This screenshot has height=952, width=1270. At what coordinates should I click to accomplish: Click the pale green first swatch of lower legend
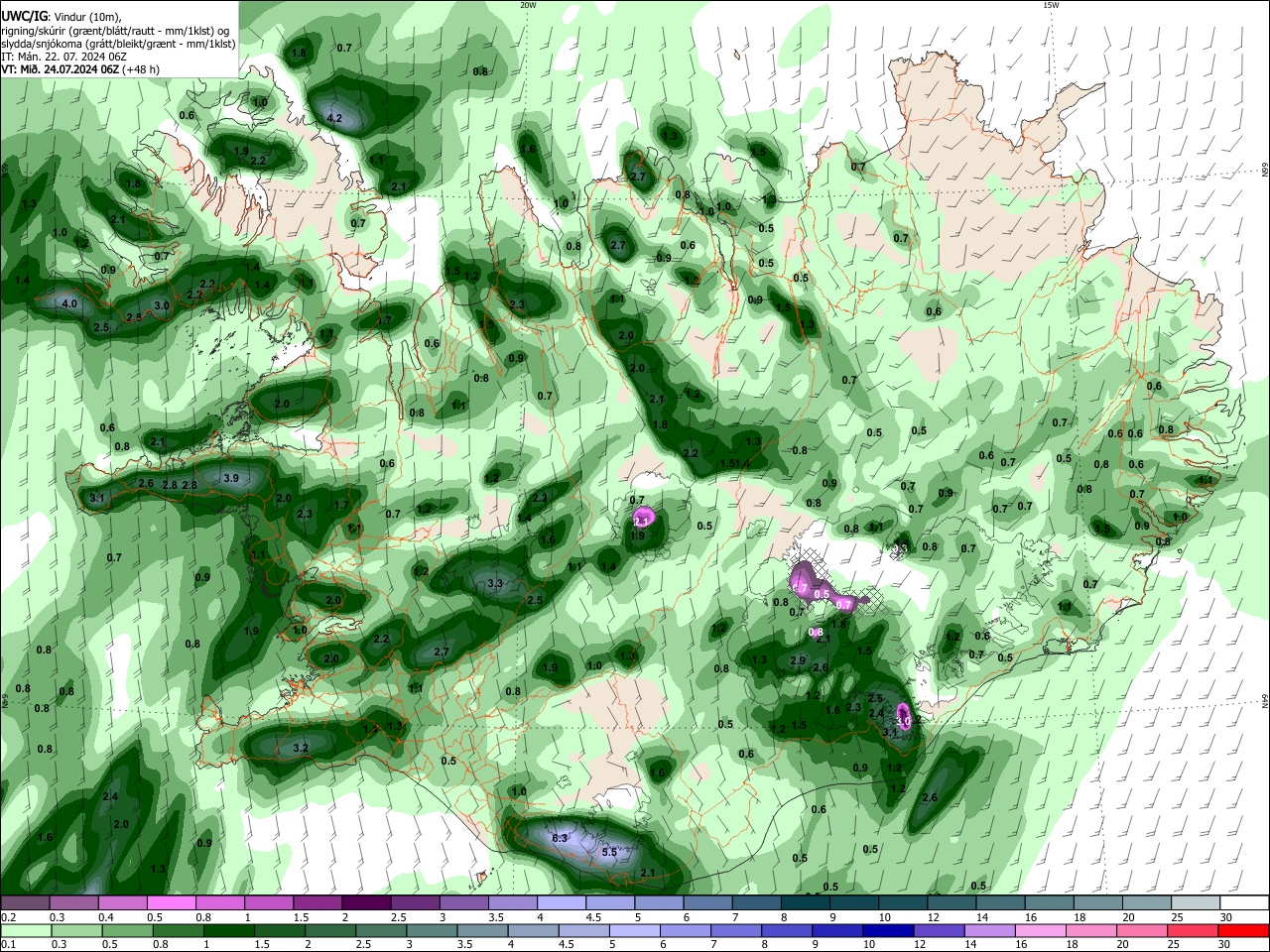coord(26,930)
